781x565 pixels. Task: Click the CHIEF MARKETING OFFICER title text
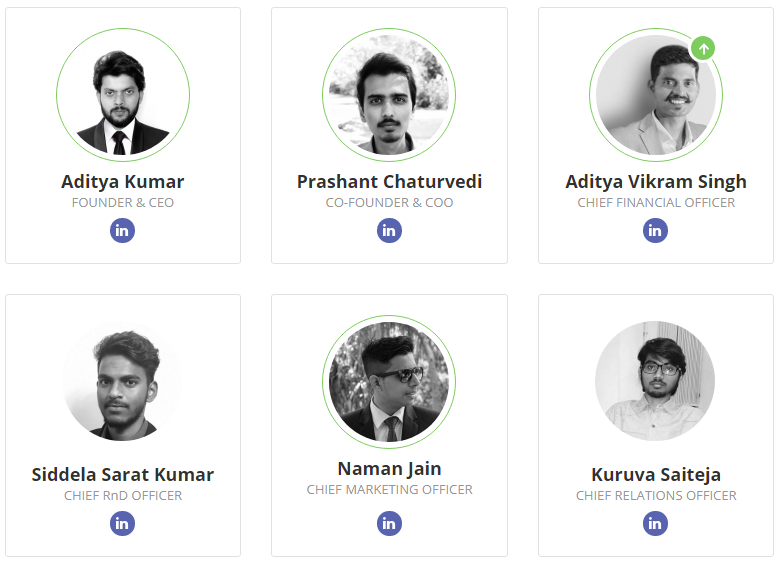[390, 490]
